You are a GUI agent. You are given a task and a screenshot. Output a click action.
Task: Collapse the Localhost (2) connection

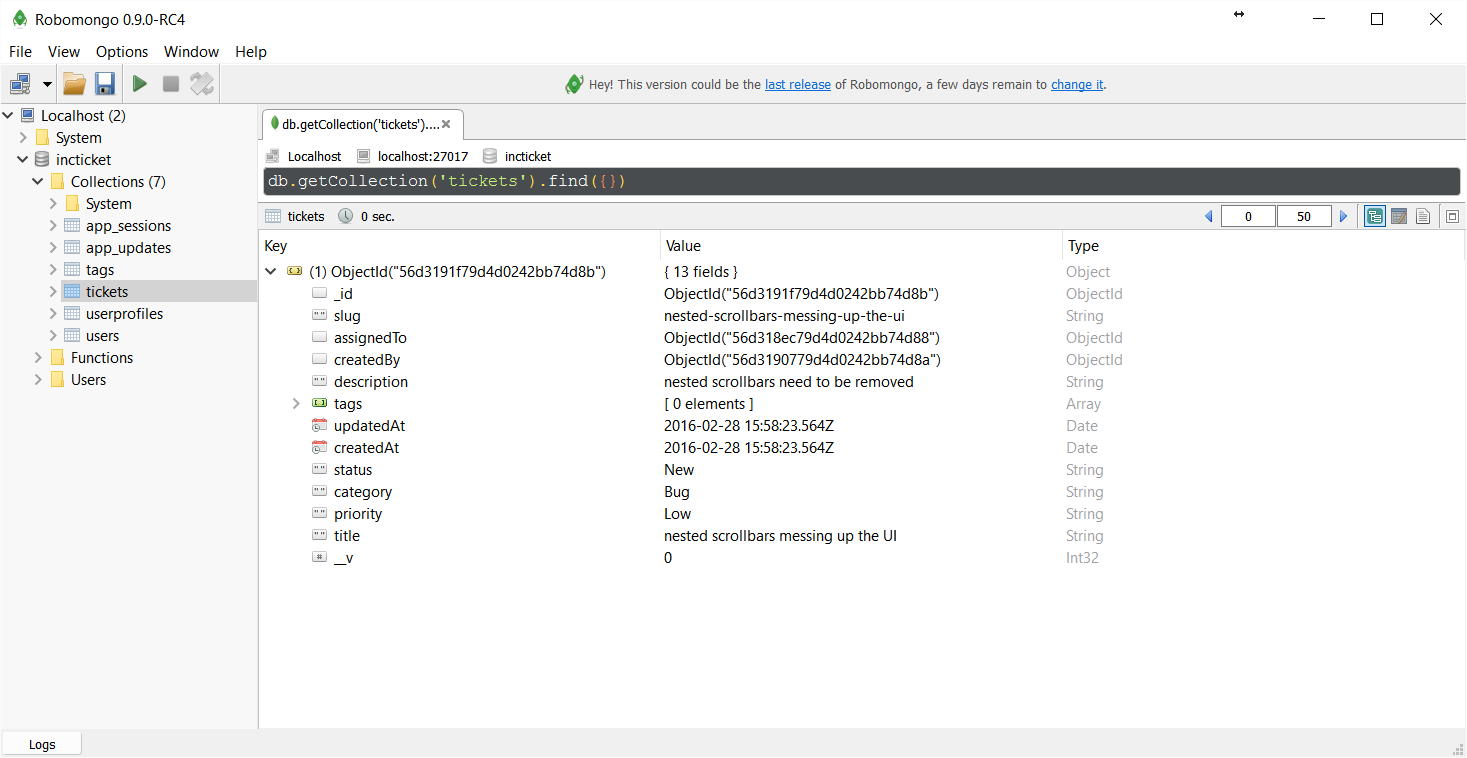click(8, 115)
